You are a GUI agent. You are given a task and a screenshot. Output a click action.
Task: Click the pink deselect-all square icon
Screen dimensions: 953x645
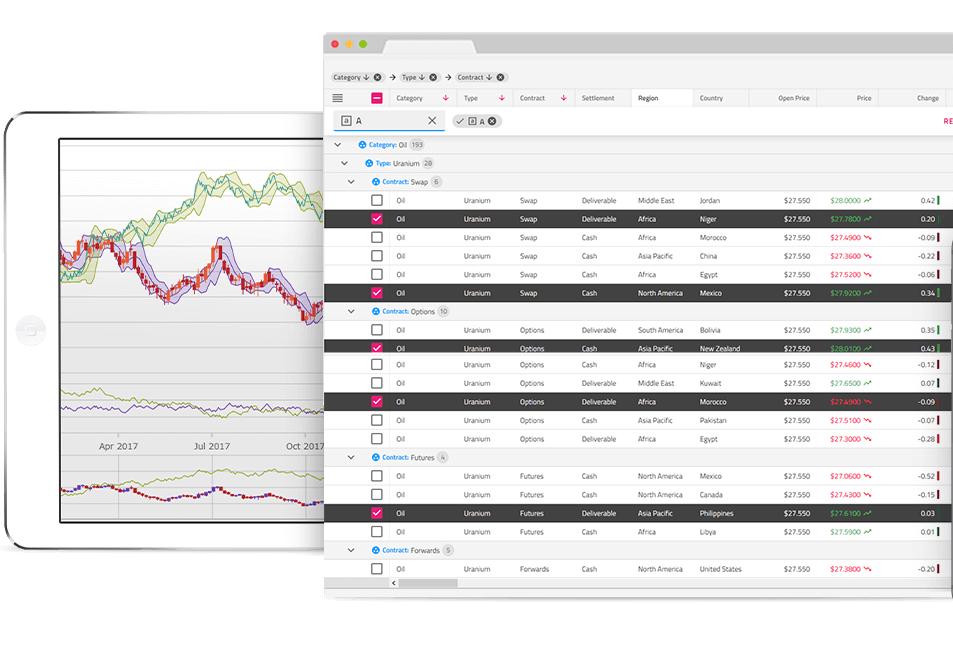(x=376, y=98)
